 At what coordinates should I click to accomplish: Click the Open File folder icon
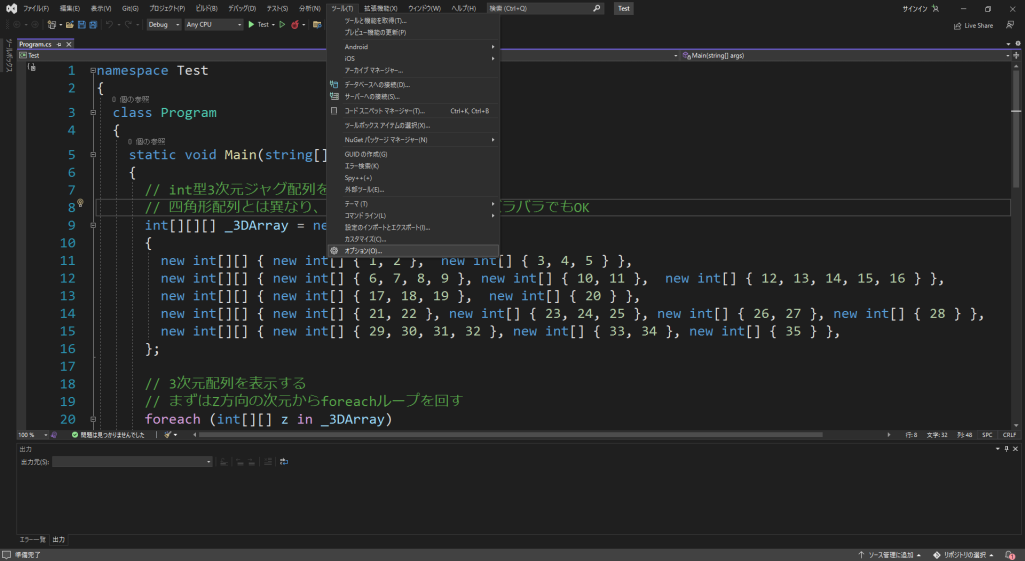coord(69,25)
